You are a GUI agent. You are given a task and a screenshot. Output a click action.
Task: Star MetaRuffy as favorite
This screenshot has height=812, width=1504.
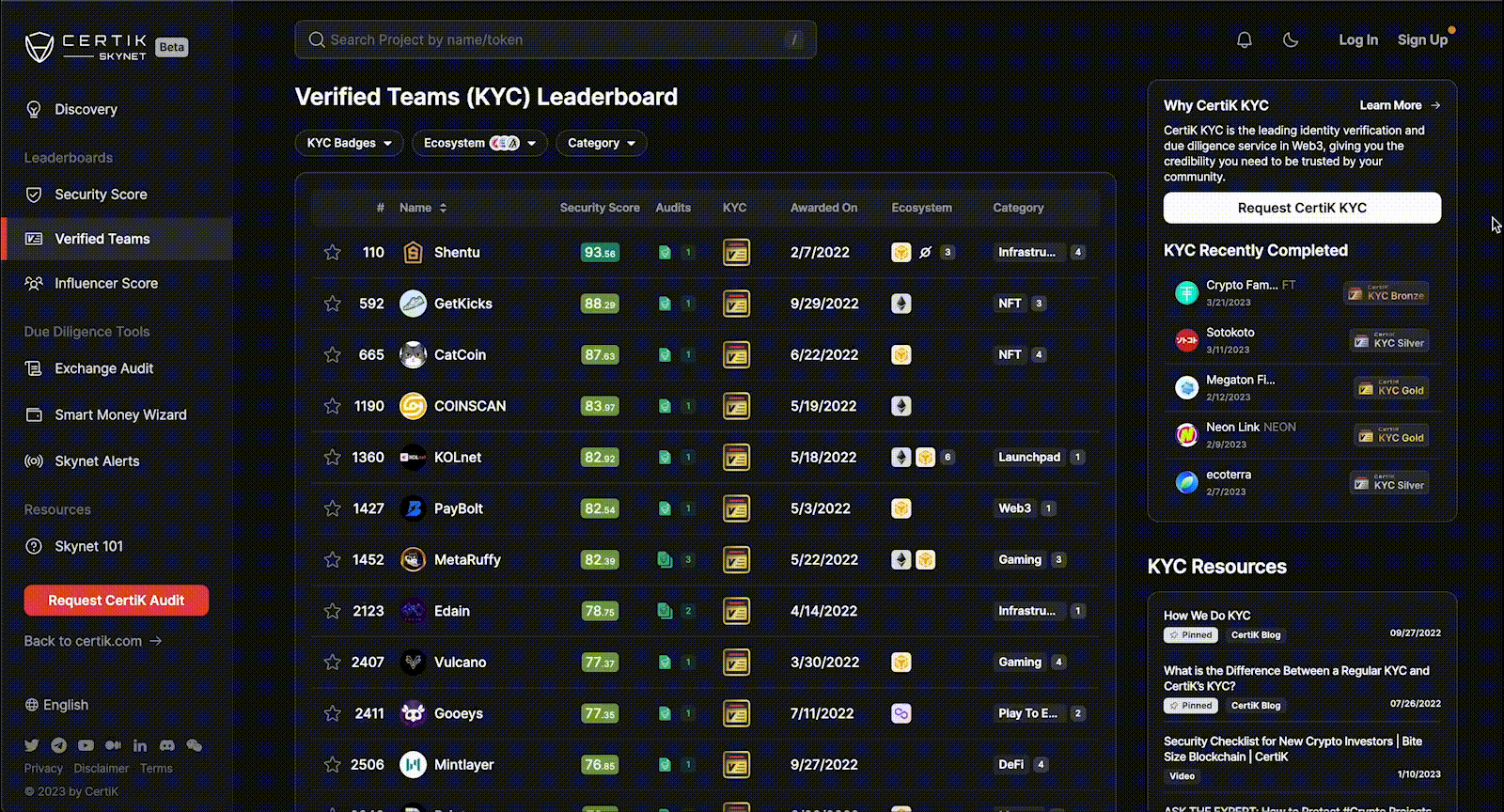point(332,559)
